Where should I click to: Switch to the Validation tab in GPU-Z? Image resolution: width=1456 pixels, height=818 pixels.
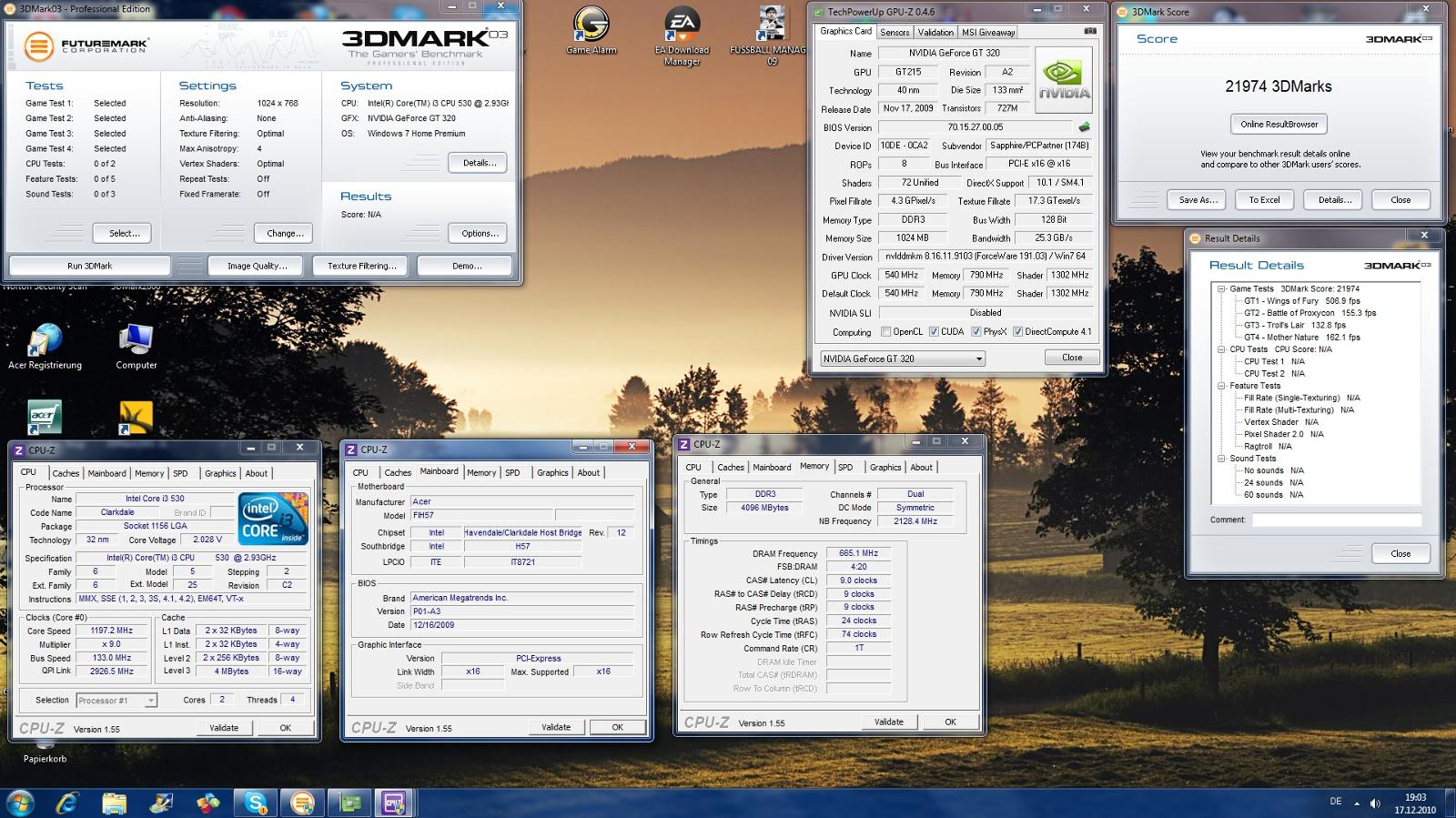[935, 32]
